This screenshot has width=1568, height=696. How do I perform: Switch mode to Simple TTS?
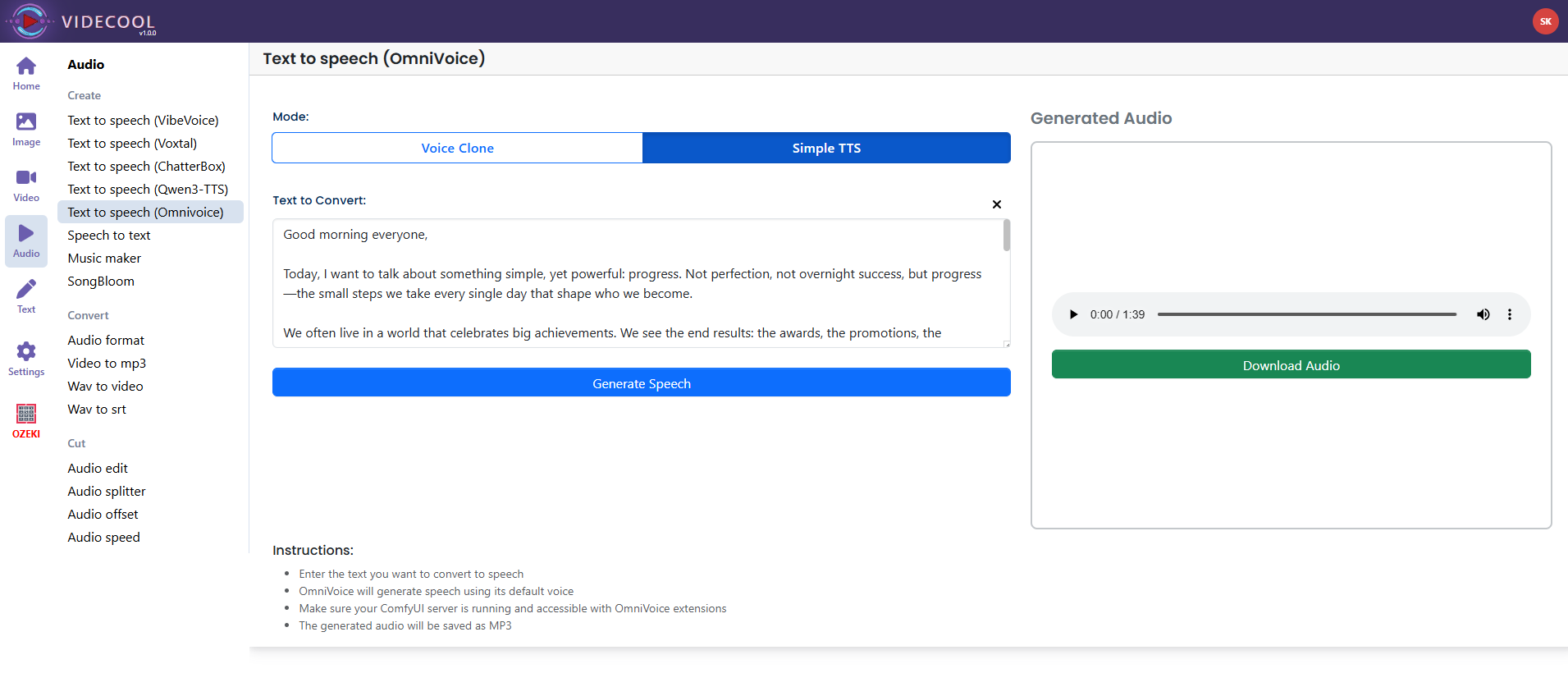point(826,148)
